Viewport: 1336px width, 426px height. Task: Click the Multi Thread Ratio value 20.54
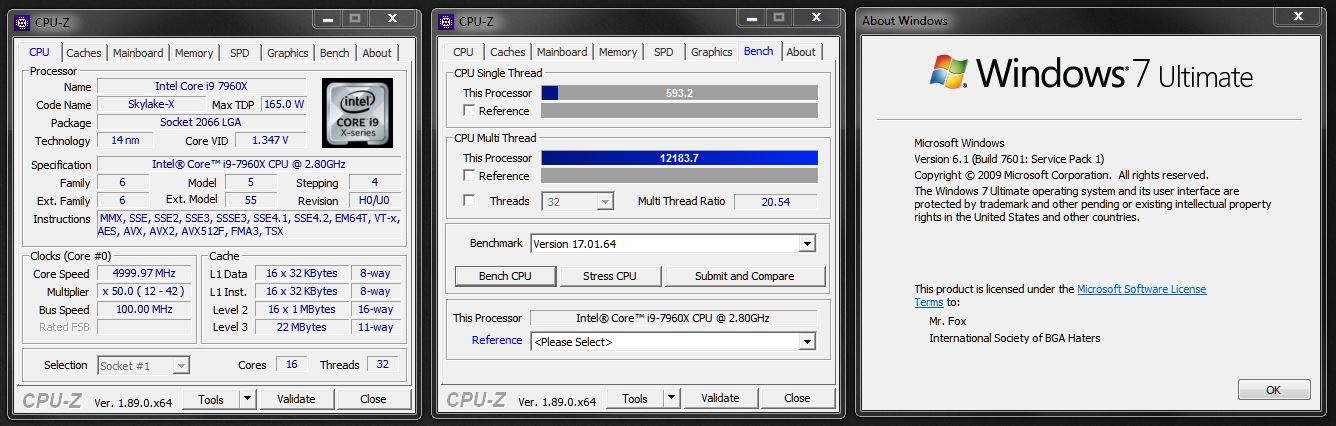click(x=775, y=201)
